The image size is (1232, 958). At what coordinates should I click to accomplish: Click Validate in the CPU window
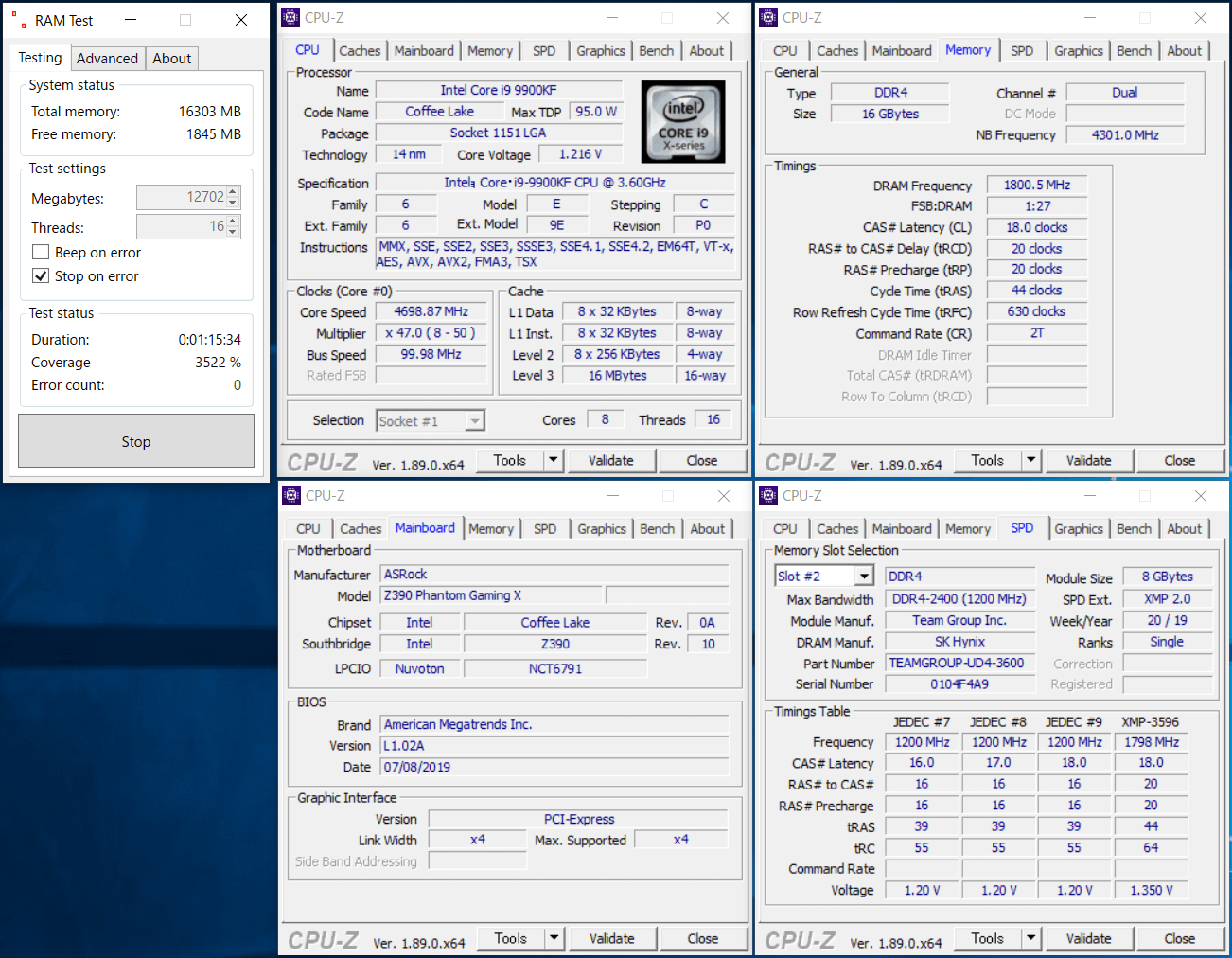point(611,461)
